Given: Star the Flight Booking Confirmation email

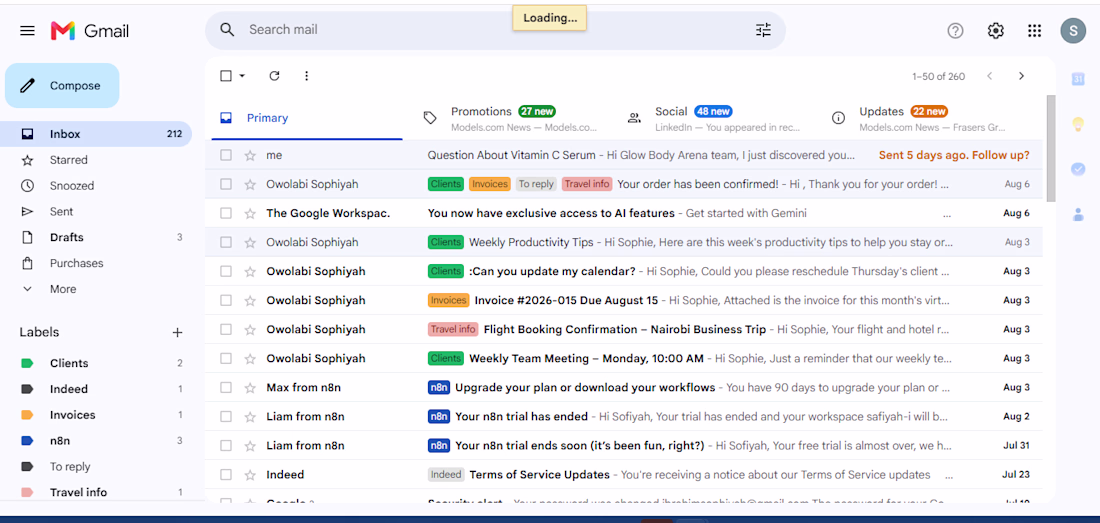Looking at the screenshot, I should click(250, 329).
